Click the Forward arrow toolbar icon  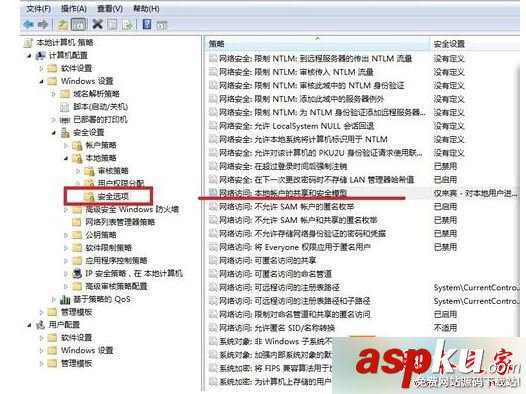click(x=43, y=24)
